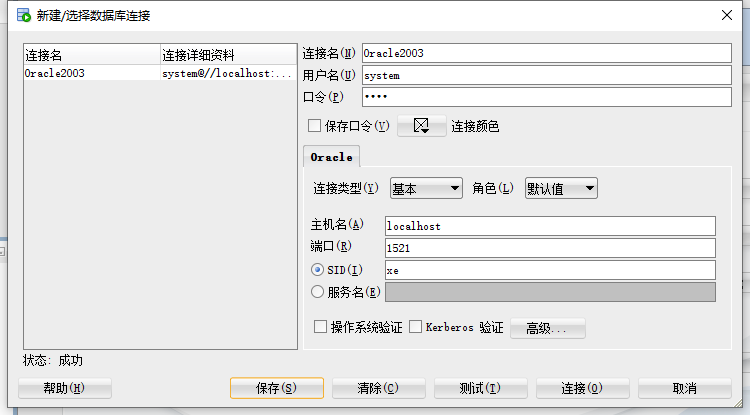The image size is (750, 415).
Task: Check the 操作系统验证 option
Action: tap(320, 327)
